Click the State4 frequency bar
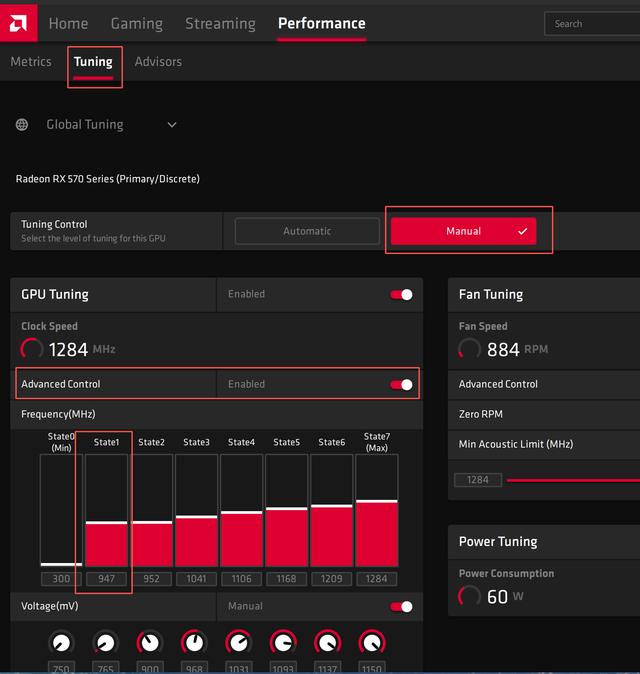The height and width of the screenshot is (674, 640). pos(242,510)
